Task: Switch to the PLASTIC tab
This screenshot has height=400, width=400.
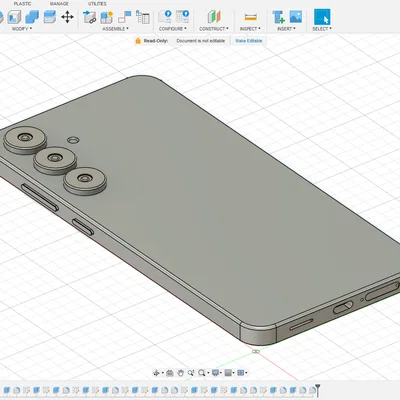Action: click(x=22, y=4)
